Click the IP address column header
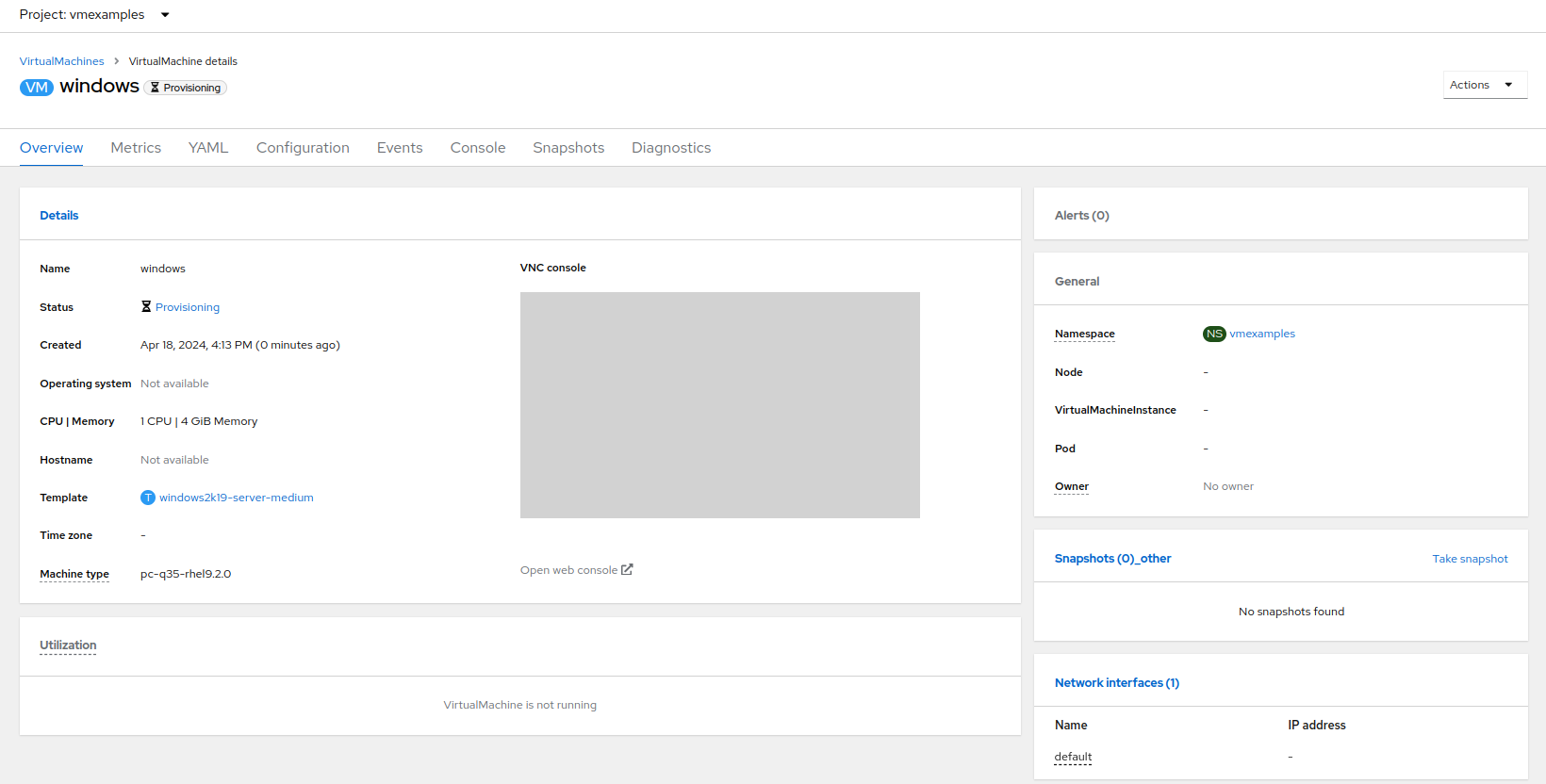The height and width of the screenshot is (784, 1546). tap(1317, 725)
